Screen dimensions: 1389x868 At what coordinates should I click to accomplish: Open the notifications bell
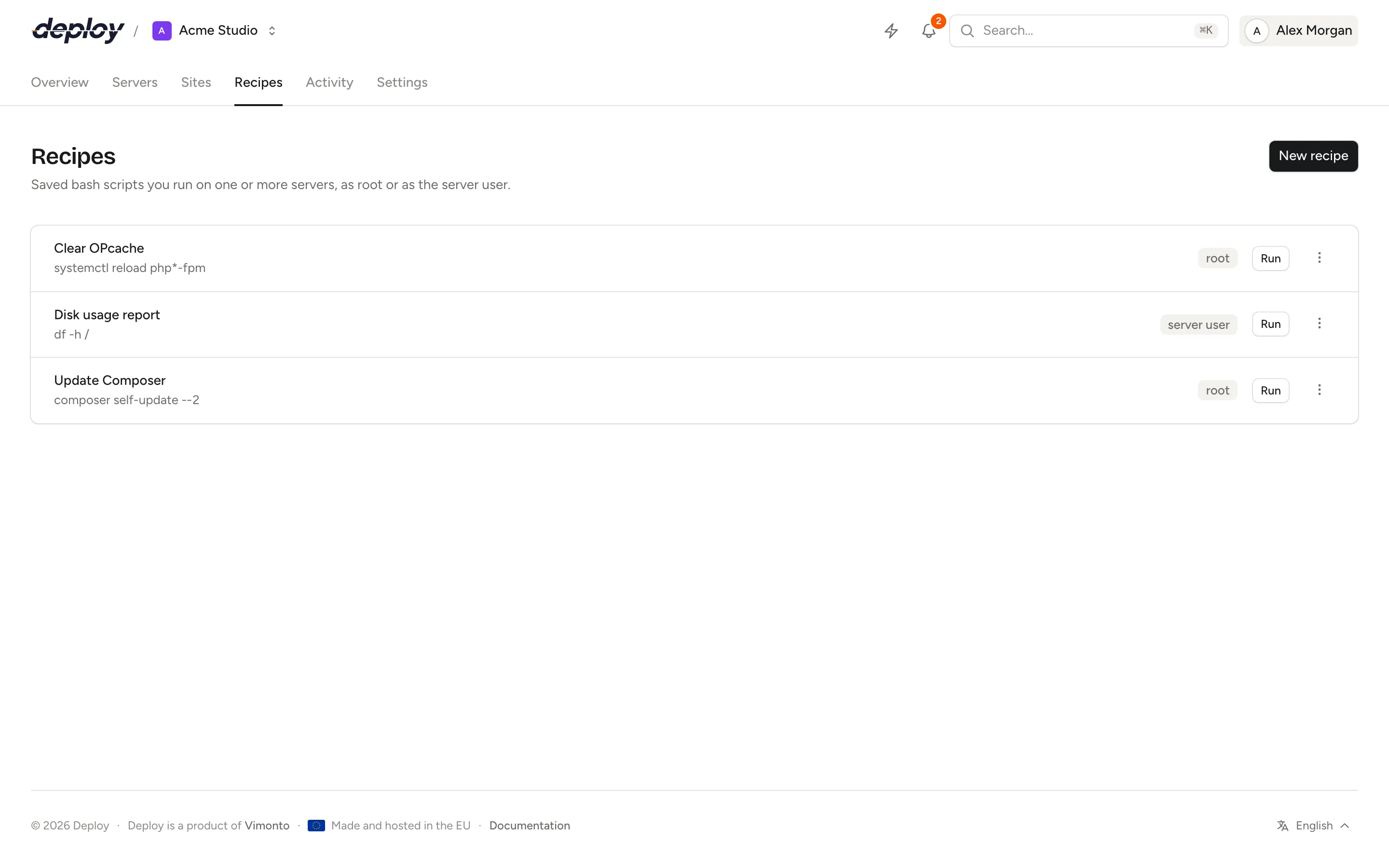point(929,30)
